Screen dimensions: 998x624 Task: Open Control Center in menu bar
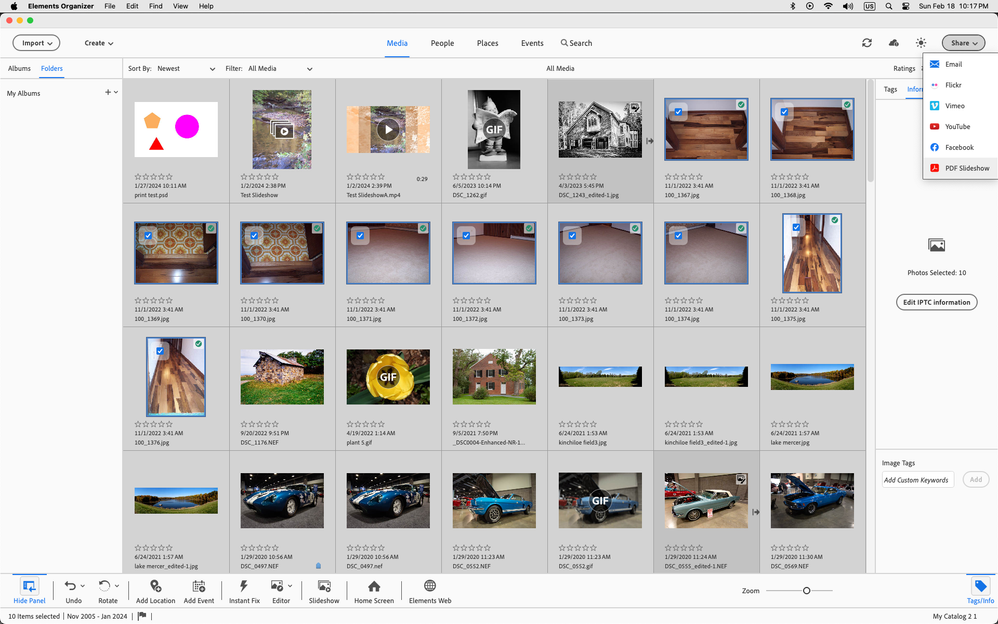coord(906,6)
